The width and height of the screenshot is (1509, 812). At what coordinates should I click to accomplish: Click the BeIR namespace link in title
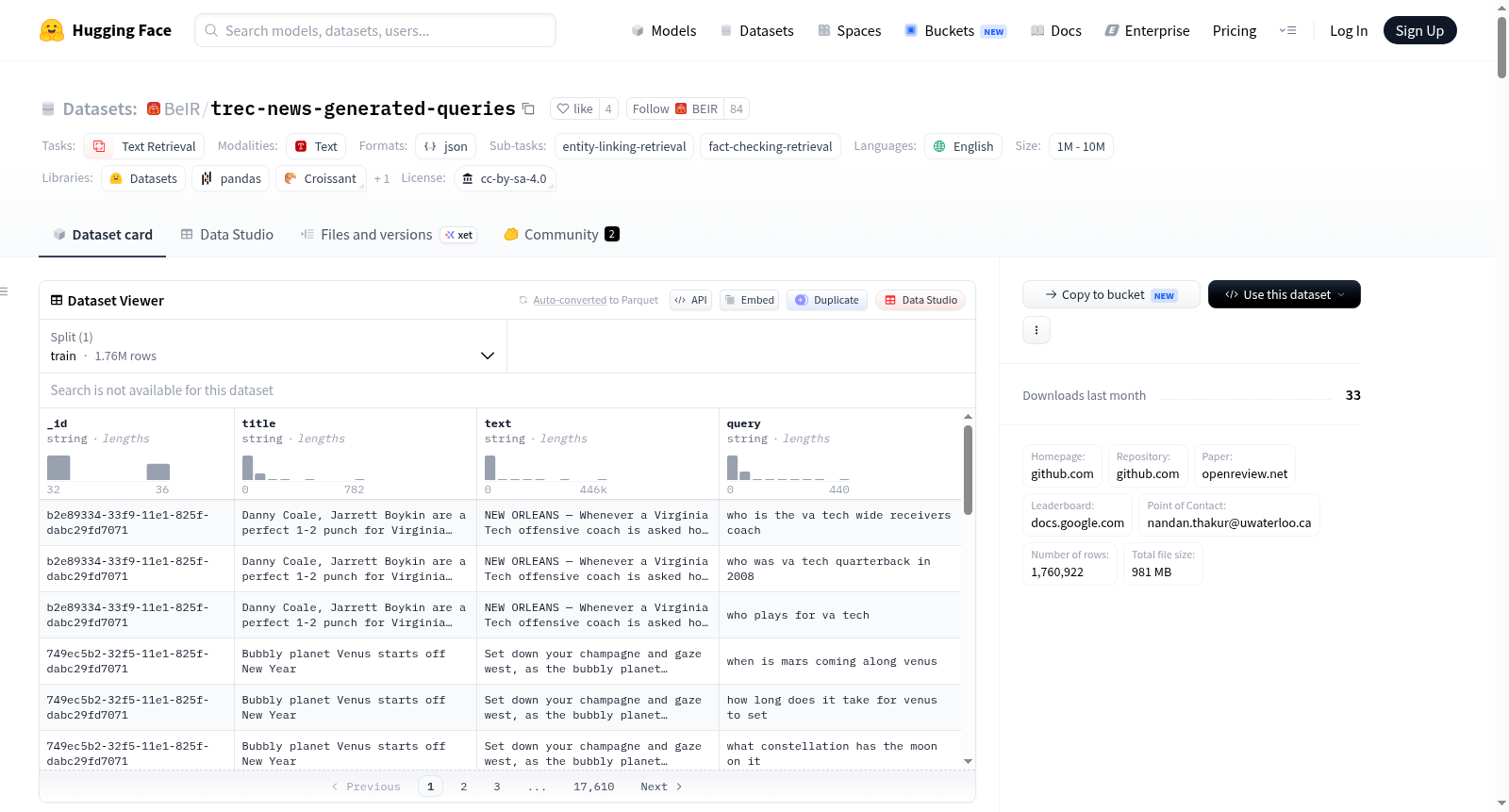pos(182,109)
